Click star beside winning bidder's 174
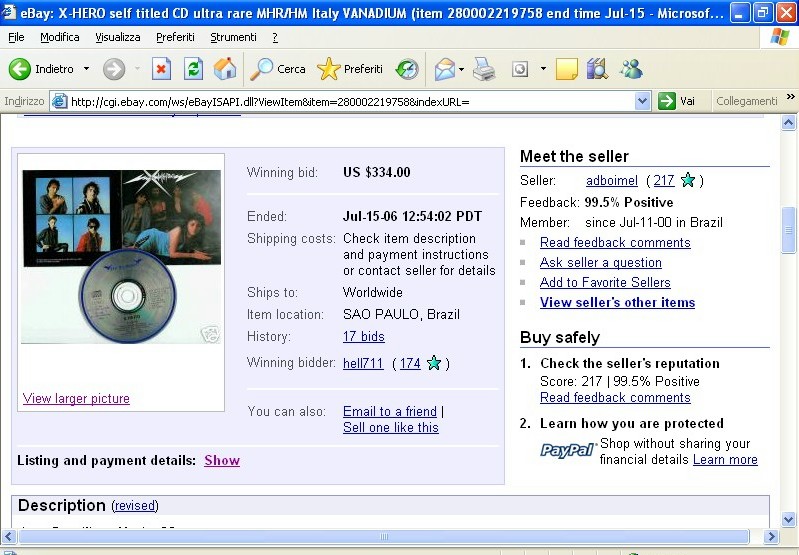This screenshot has height=555, width=799. point(434,363)
